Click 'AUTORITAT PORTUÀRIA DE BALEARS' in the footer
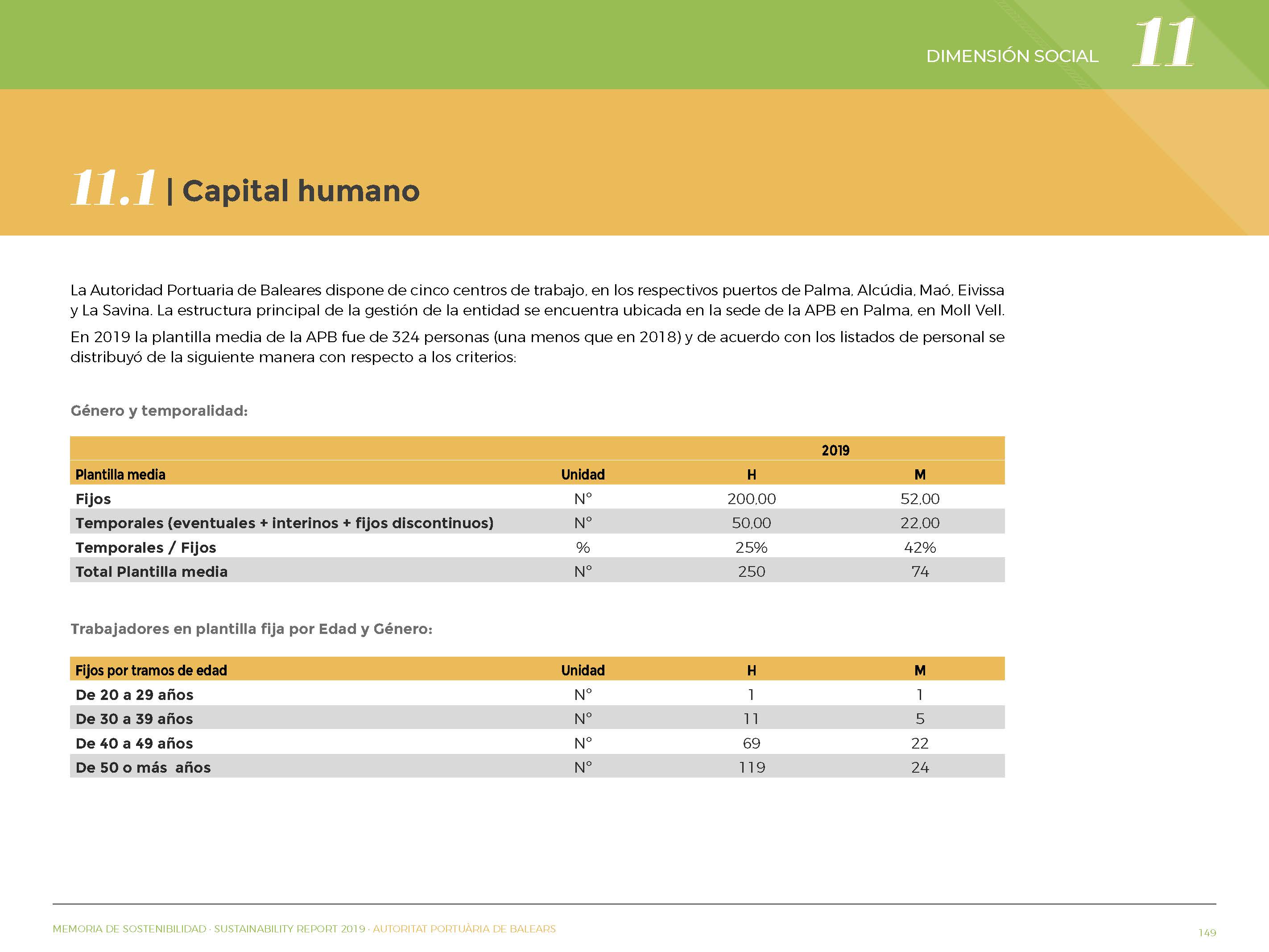Image resolution: width=1269 pixels, height=952 pixels. (x=464, y=928)
